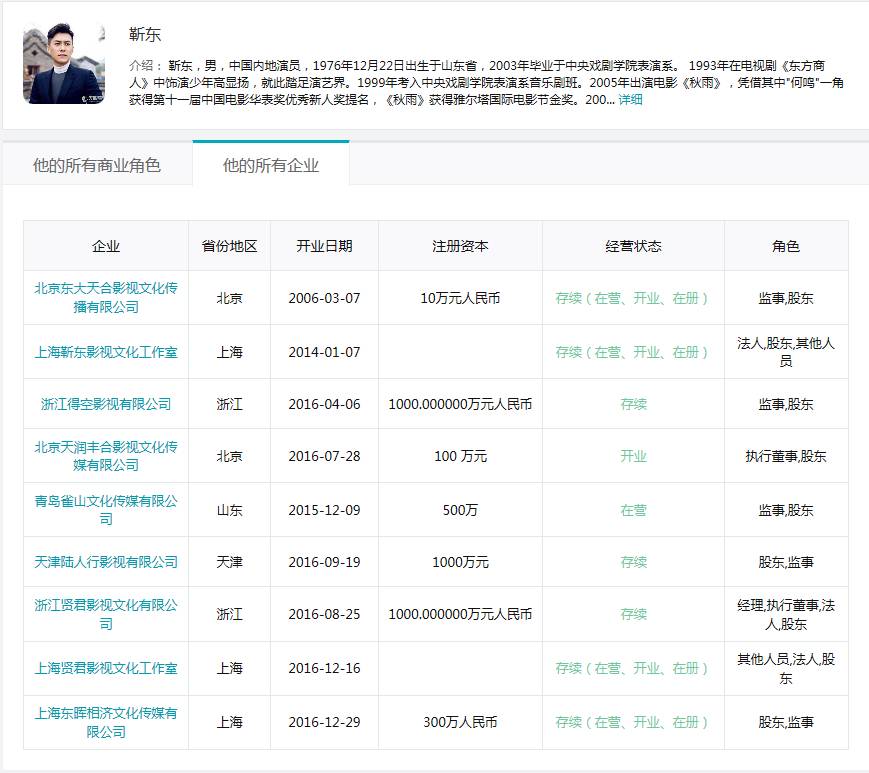Viewport: 869px width, 773px height.
Task: Switch to 他的所有商业角色 tab
Action: point(97,165)
